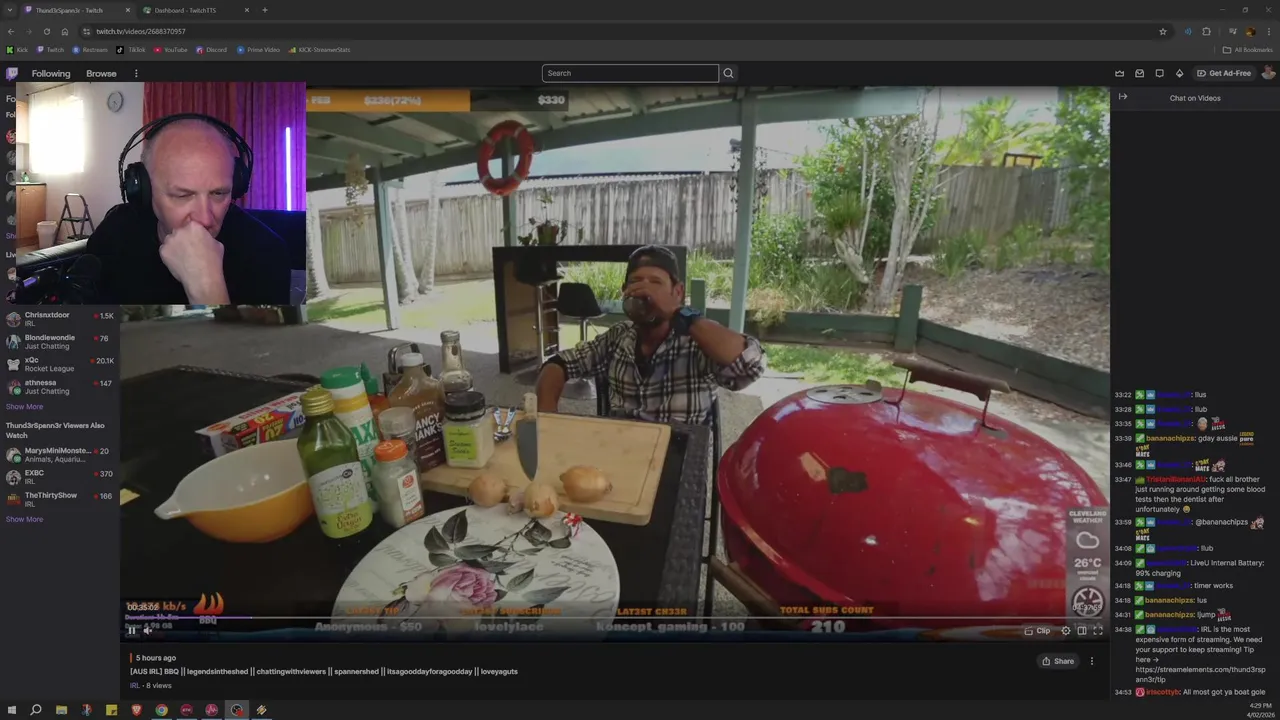
Task: Create a Clip from the video
Action: pos(1037,631)
